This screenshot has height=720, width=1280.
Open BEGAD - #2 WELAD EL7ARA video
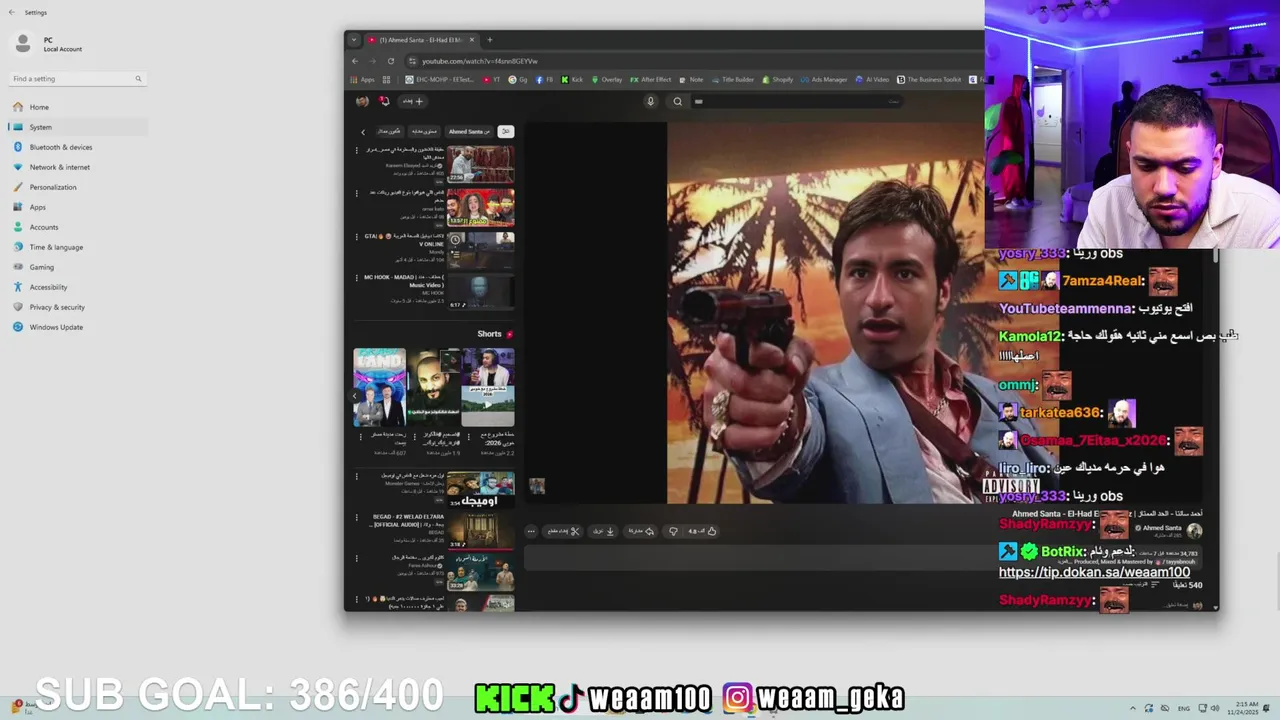[480, 530]
